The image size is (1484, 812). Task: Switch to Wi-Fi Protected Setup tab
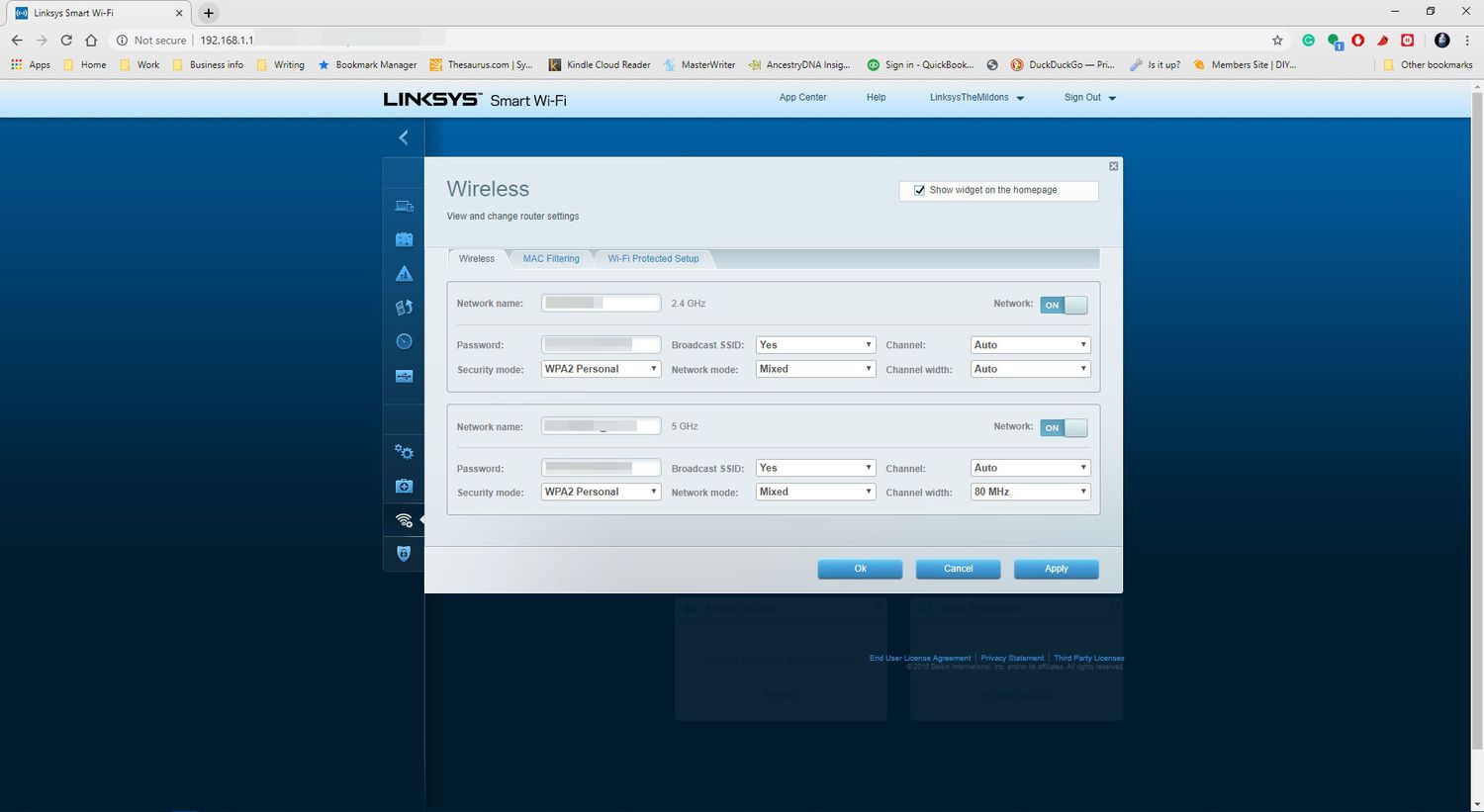pos(653,259)
